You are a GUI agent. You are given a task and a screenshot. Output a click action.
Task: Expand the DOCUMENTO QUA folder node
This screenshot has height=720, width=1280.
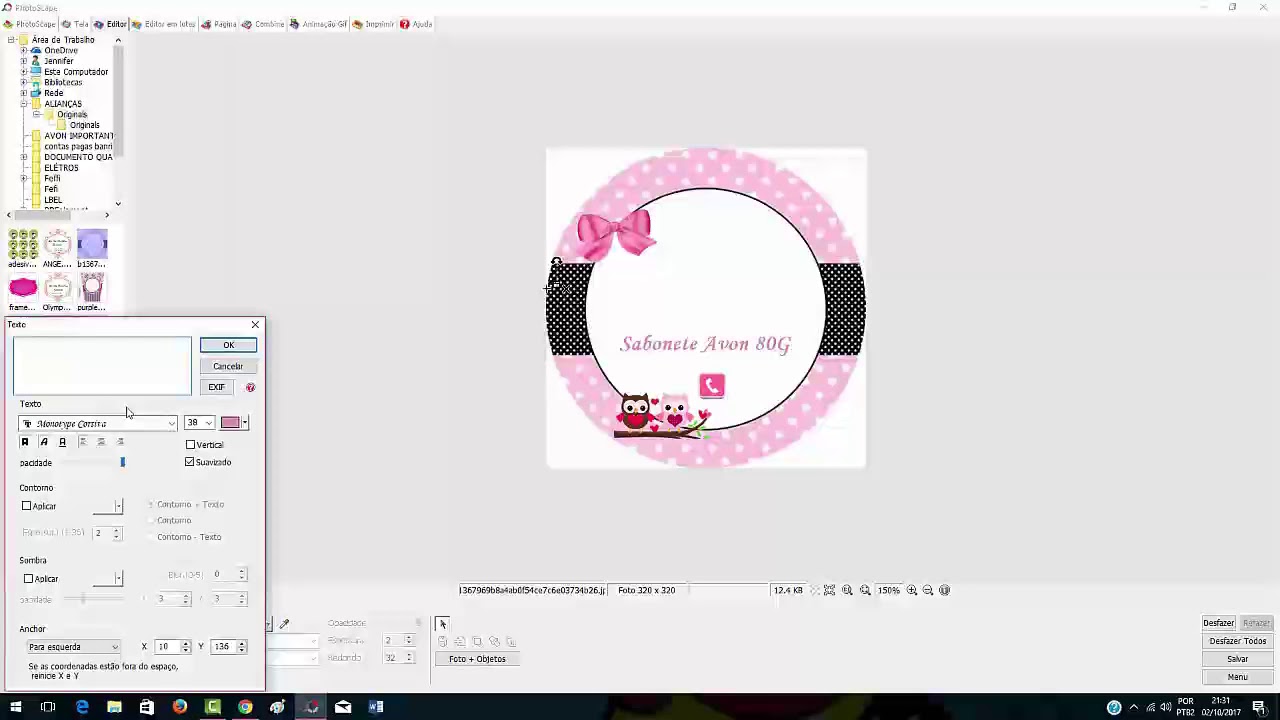coord(24,157)
